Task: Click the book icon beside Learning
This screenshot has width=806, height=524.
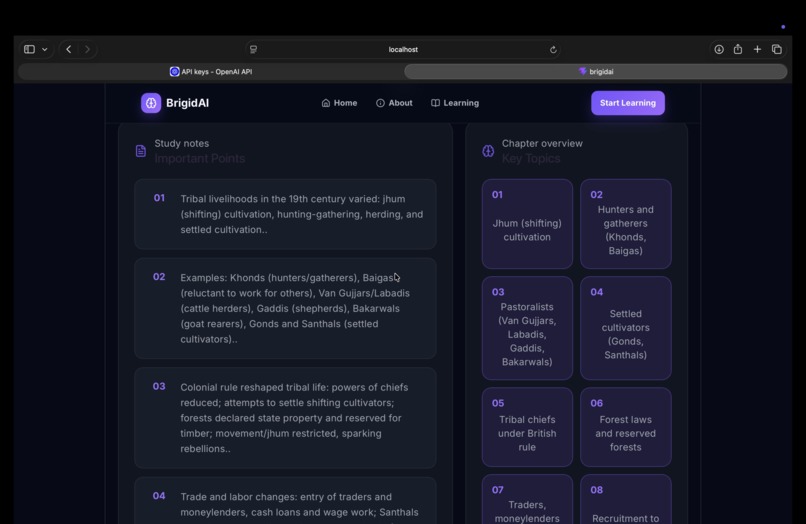Action: click(435, 103)
